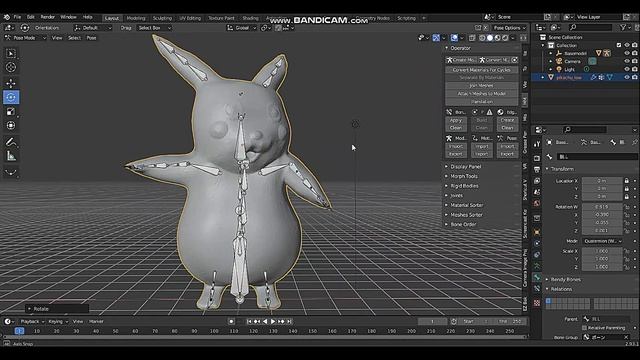Image resolution: width=640 pixels, height=360 pixels.
Task: Switch to the UV Editing workspace tab
Action: [190, 18]
